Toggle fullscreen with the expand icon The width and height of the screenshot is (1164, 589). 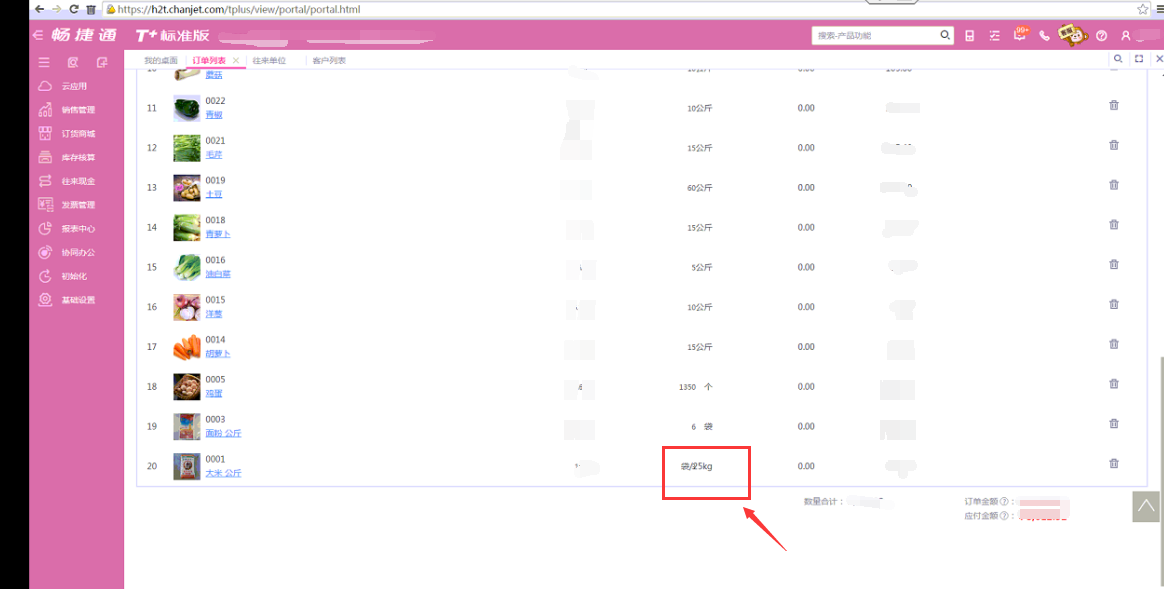tap(1138, 59)
